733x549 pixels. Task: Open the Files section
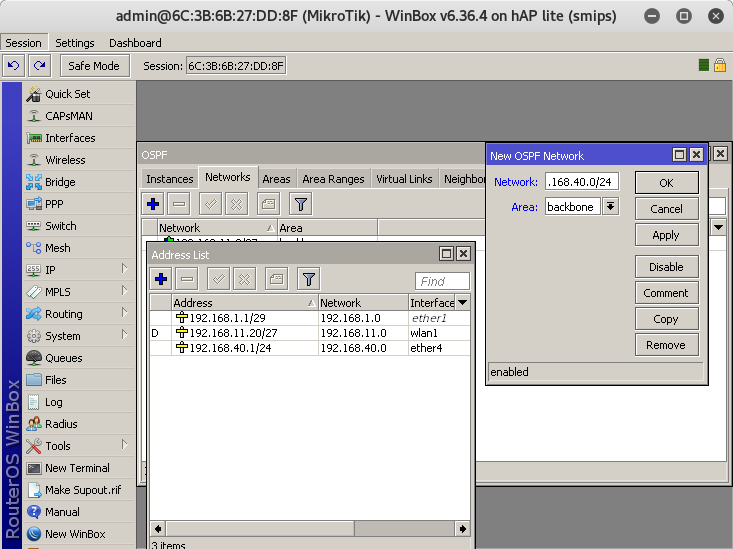tap(79, 380)
